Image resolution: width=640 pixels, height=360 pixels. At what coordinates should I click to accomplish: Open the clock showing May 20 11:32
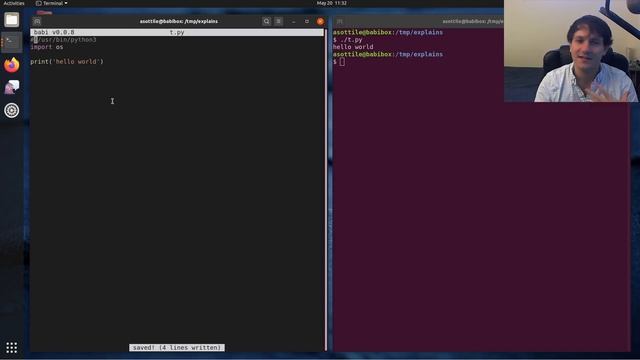coord(331,3)
